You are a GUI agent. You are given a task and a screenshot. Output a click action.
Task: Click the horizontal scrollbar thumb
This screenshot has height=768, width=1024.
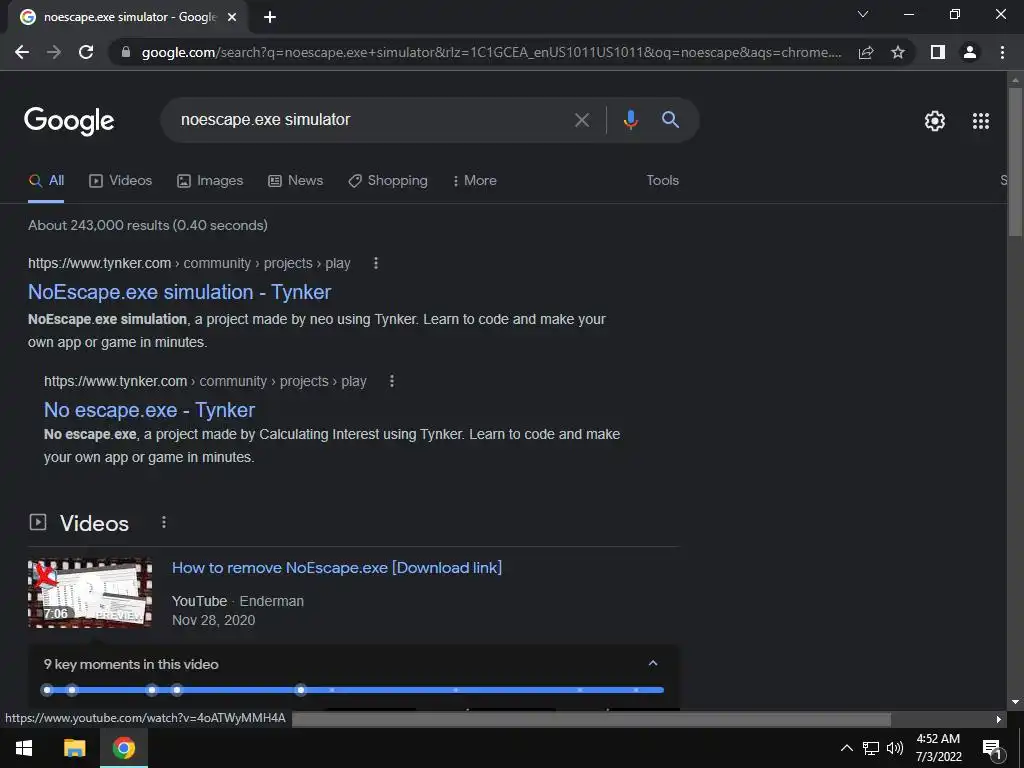pyautogui.click(x=591, y=719)
